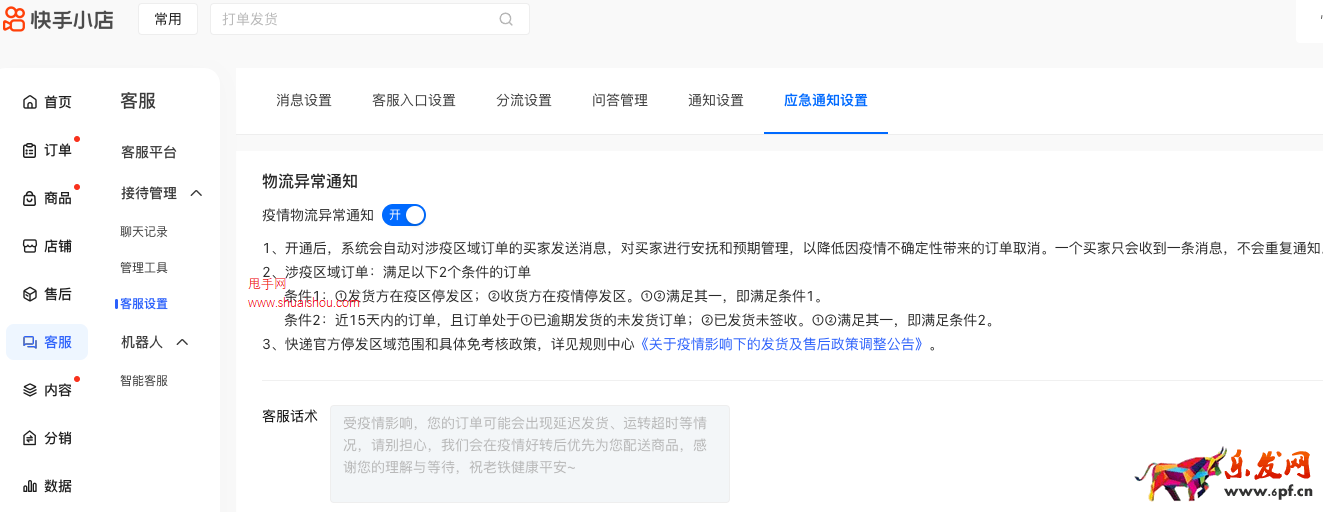1323x512 pixels.
Task: Click the 快手小店 logo icon
Action: click(x=14, y=19)
